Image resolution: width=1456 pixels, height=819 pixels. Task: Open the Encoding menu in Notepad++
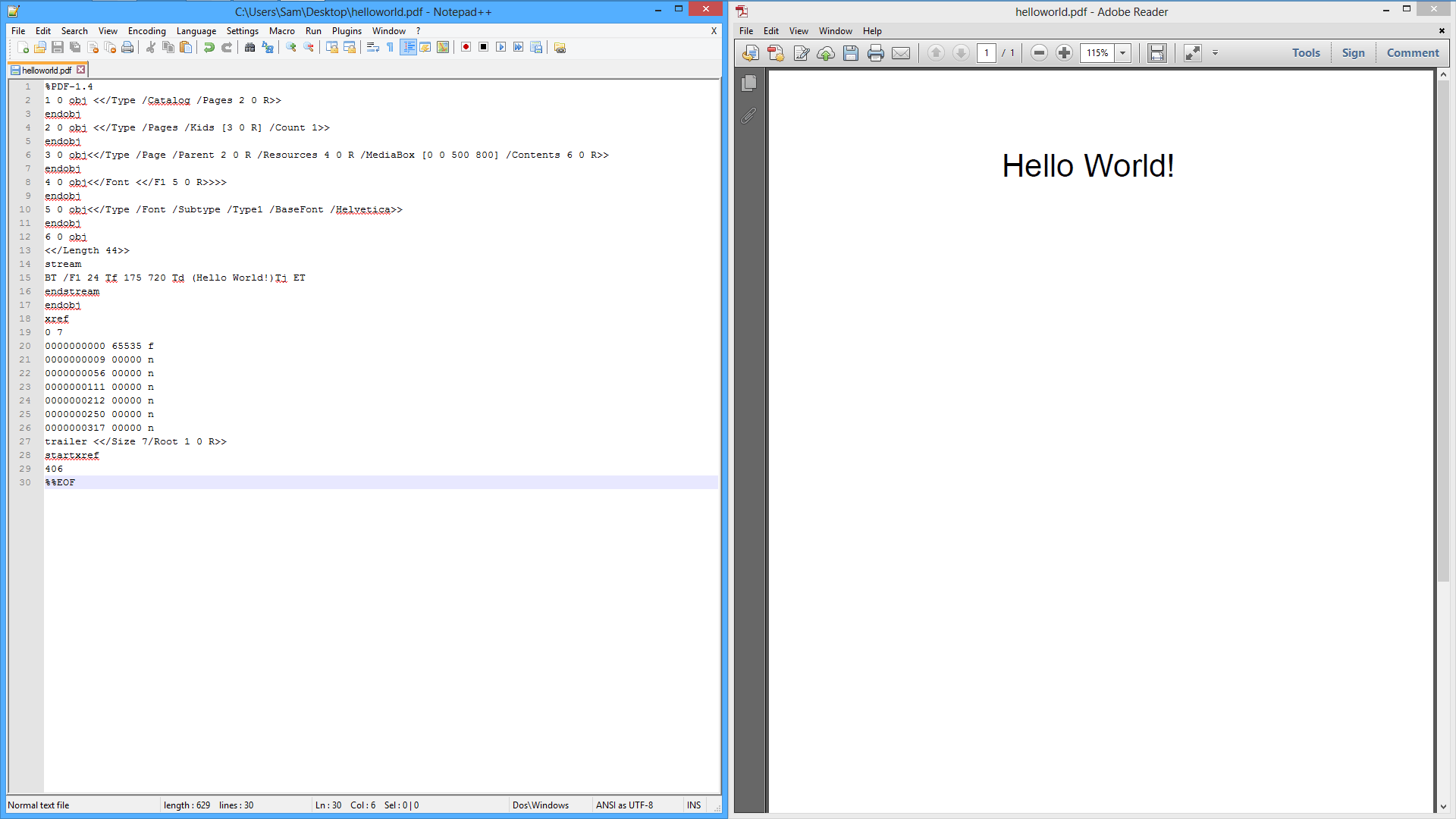[x=146, y=31]
